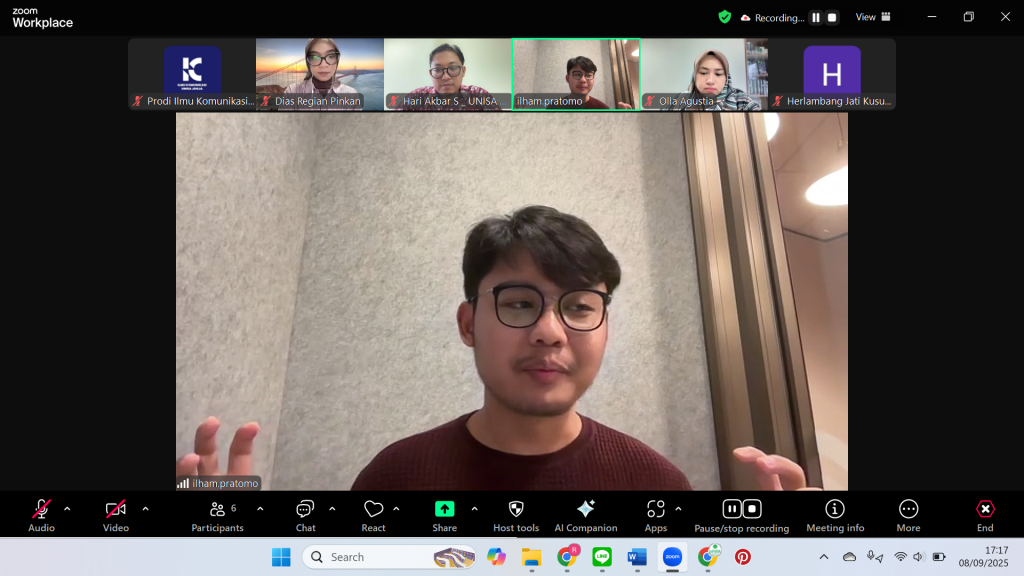Start screen sharing with Share button
This screenshot has width=1024, height=576.
point(444,514)
